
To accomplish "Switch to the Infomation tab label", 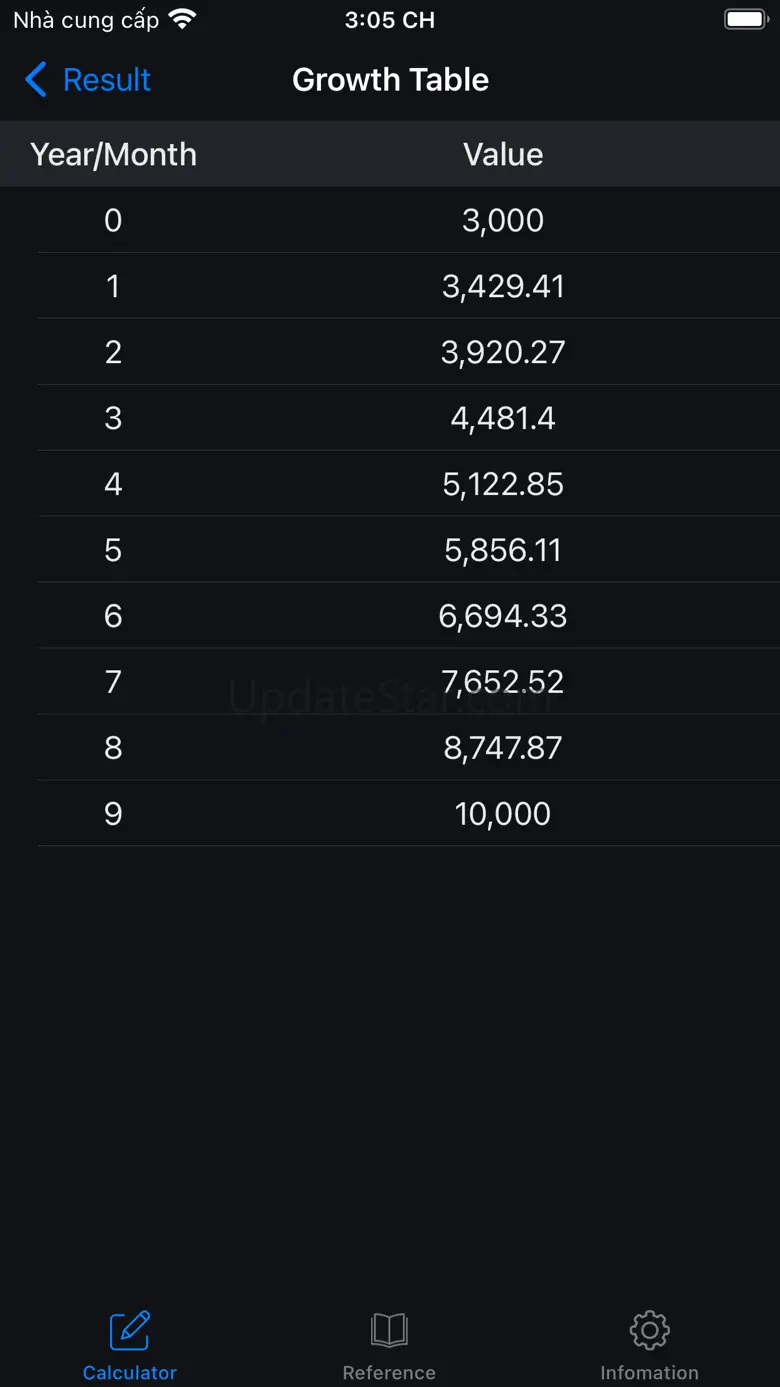I will click(649, 1373).
